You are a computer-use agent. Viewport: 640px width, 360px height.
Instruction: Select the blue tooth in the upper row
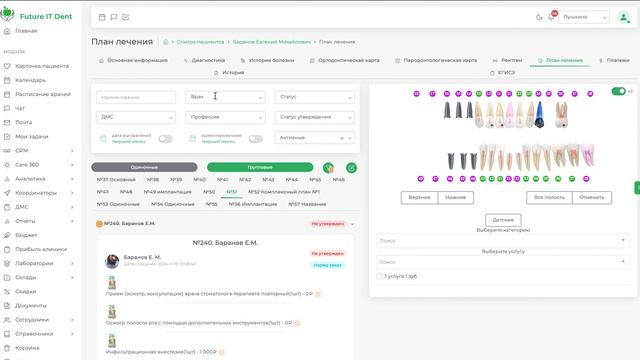tap(539, 115)
